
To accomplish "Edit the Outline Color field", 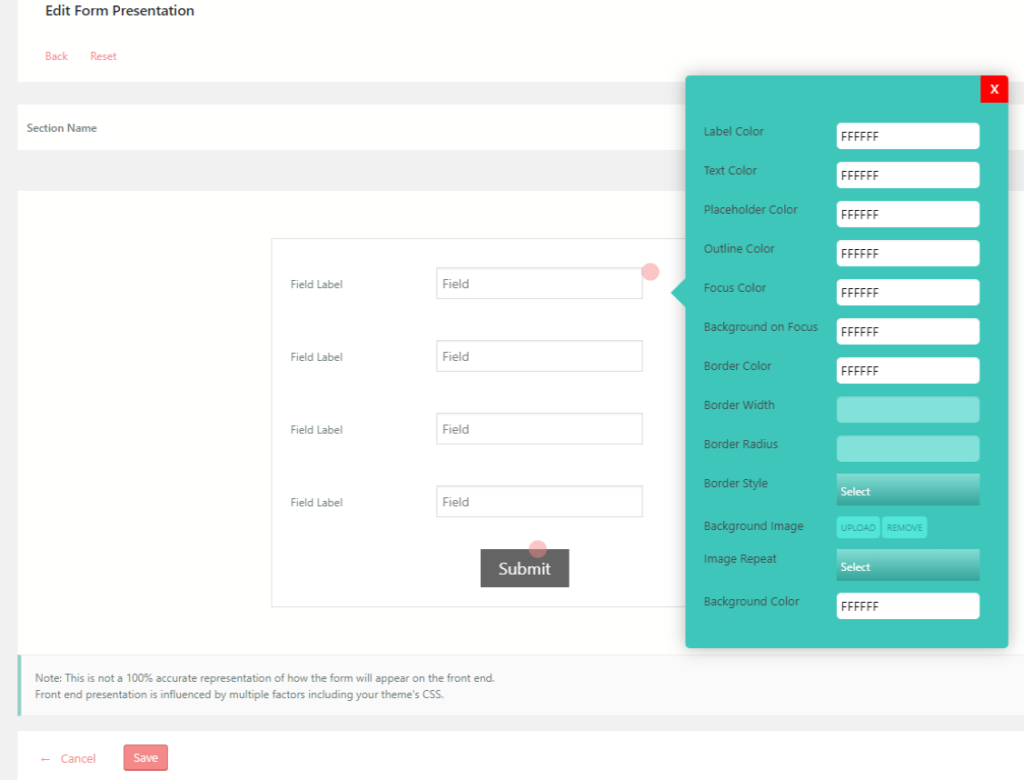I will pos(907,252).
